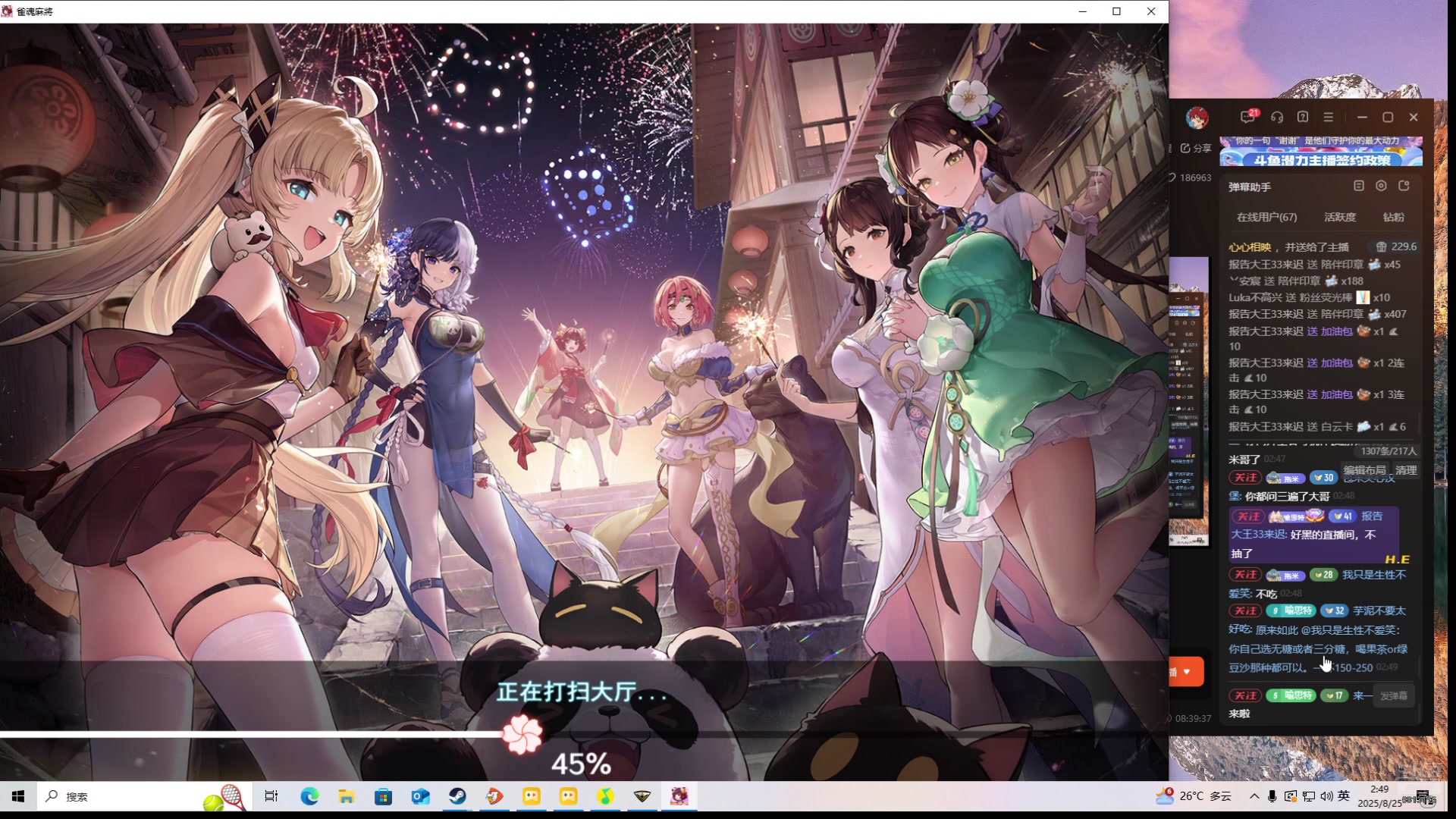Open File Explorer from taskbar
Image resolution: width=1456 pixels, height=819 pixels.
(346, 796)
